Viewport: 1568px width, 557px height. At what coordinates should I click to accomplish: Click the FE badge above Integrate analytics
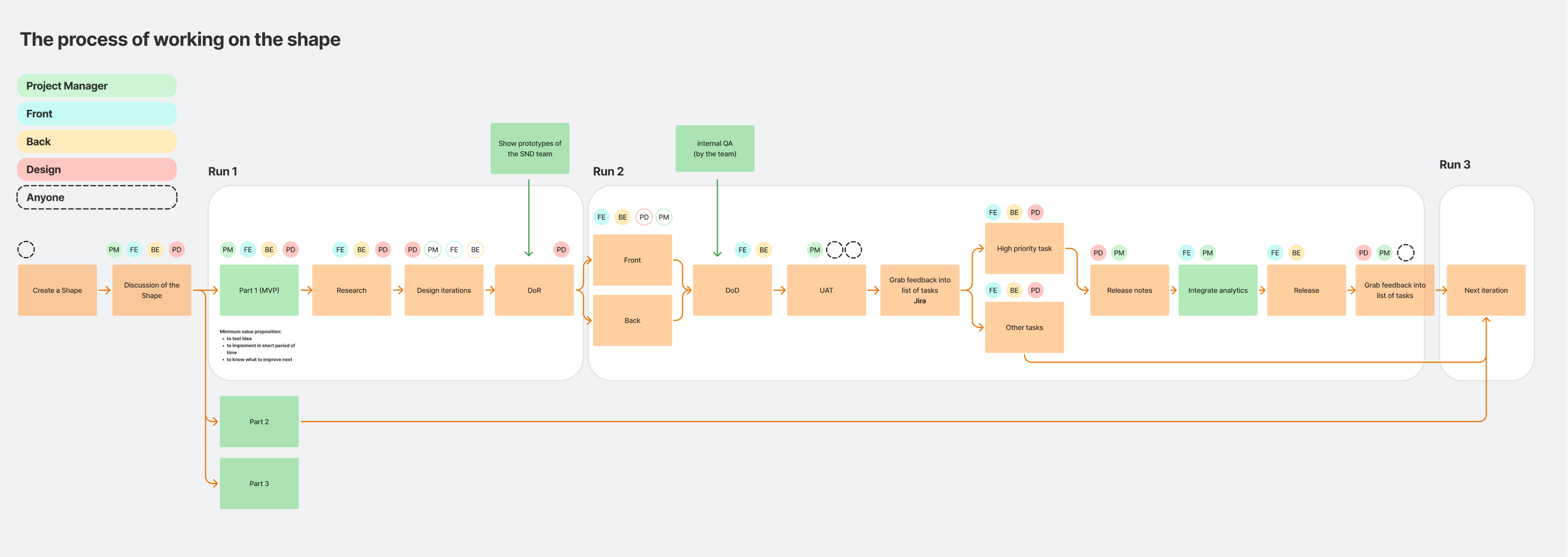[x=1187, y=253]
